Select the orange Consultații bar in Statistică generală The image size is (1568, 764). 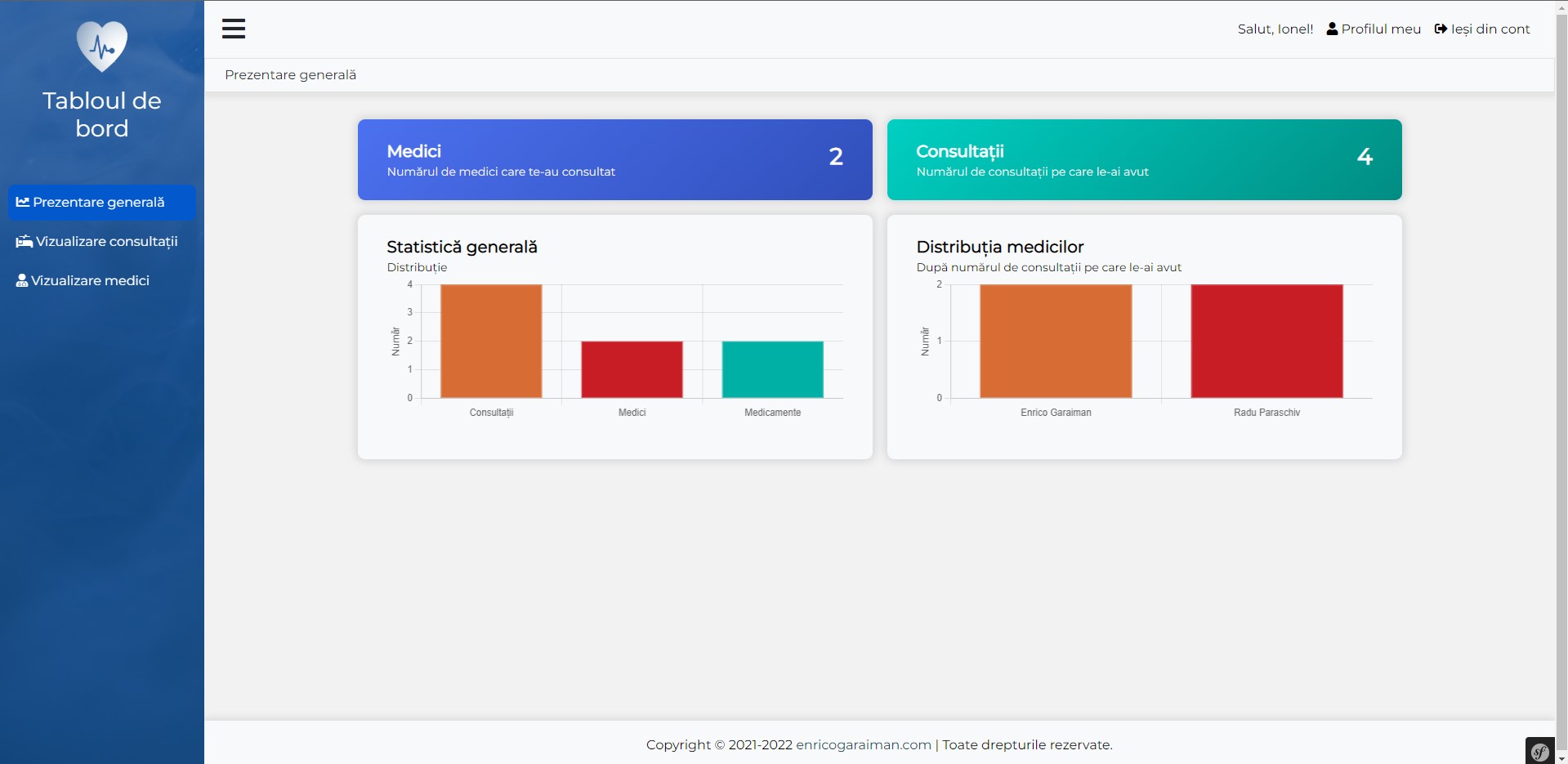point(489,341)
